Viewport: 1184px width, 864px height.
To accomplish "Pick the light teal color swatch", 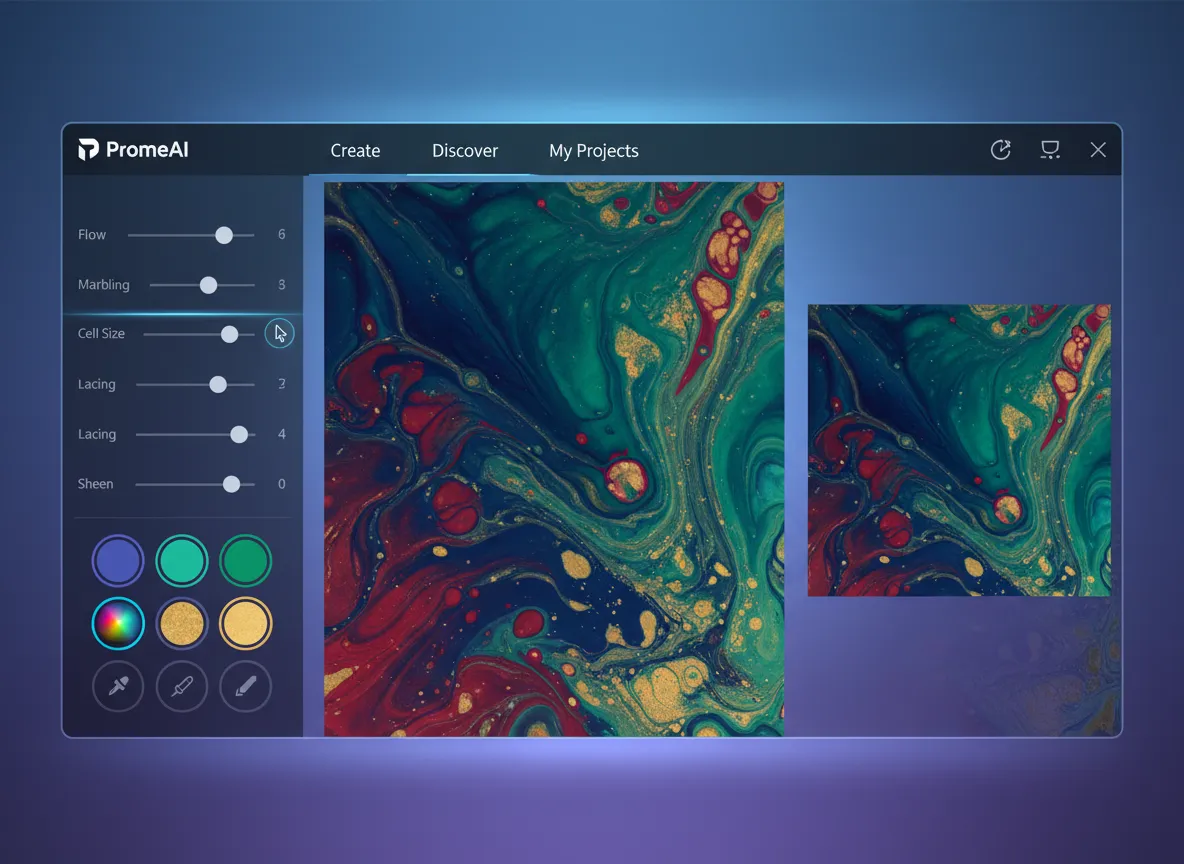I will (182, 561).
